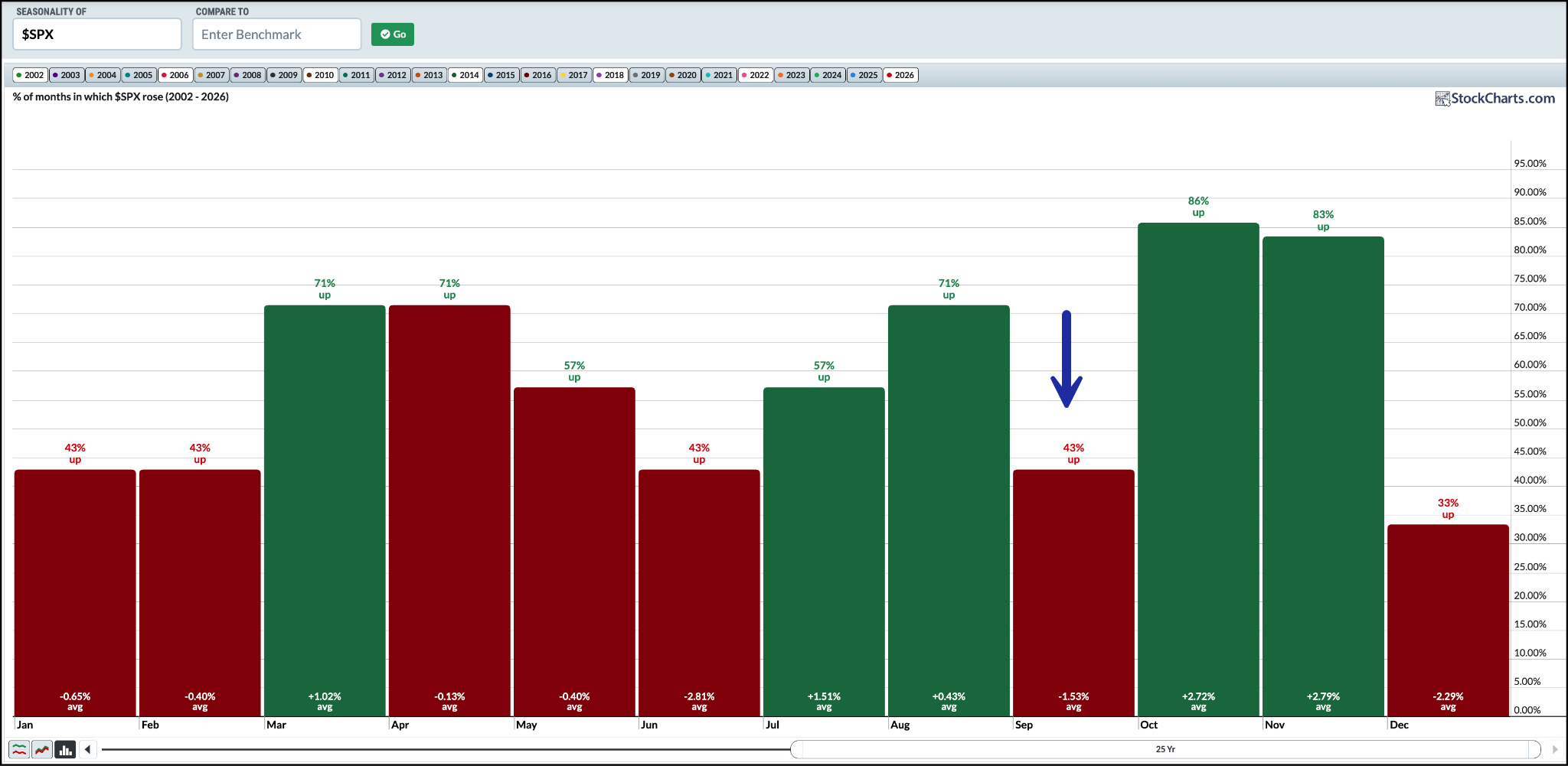Toggle the 2022 year series
The height and width of the screenshot is (766, 1568).
pyautogui.click(x=756, y=75)
